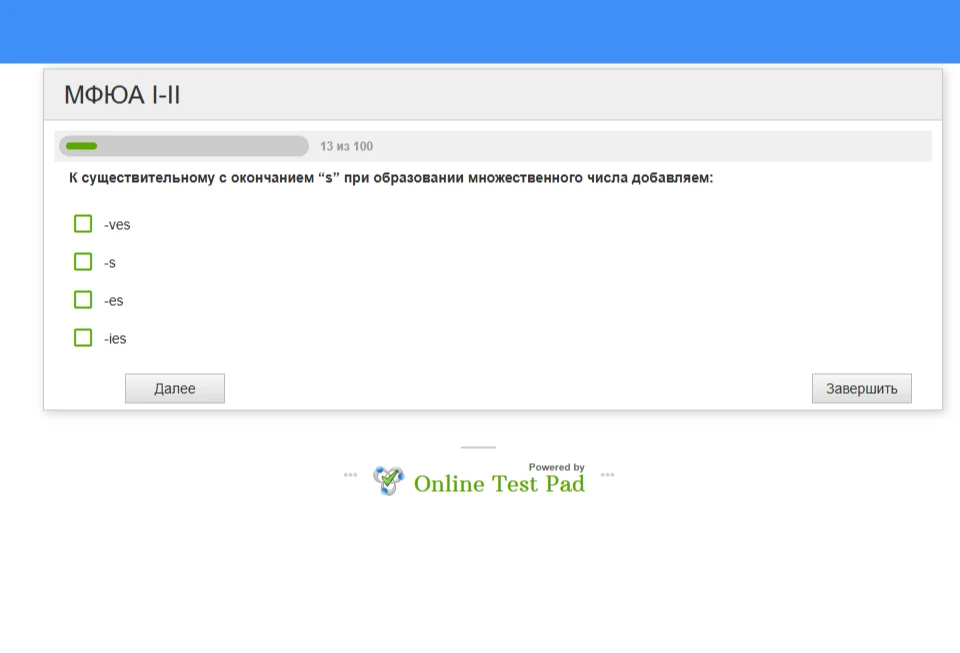Select the "-ies" answer checkbox
Screen dimensions: 960x653
click(83, 338)
